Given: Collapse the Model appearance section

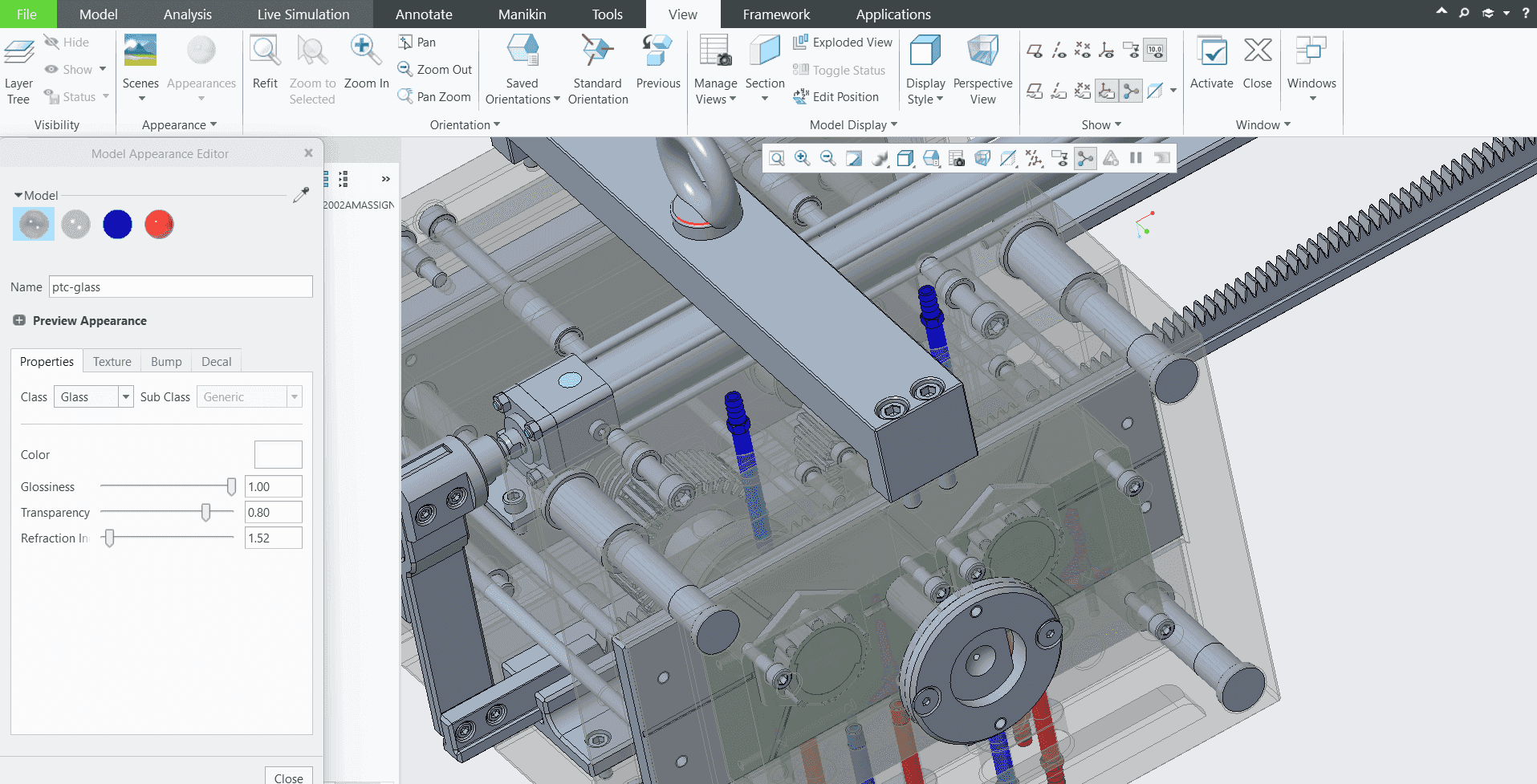Looking at the screenshot, I should (x=18, y=195).
